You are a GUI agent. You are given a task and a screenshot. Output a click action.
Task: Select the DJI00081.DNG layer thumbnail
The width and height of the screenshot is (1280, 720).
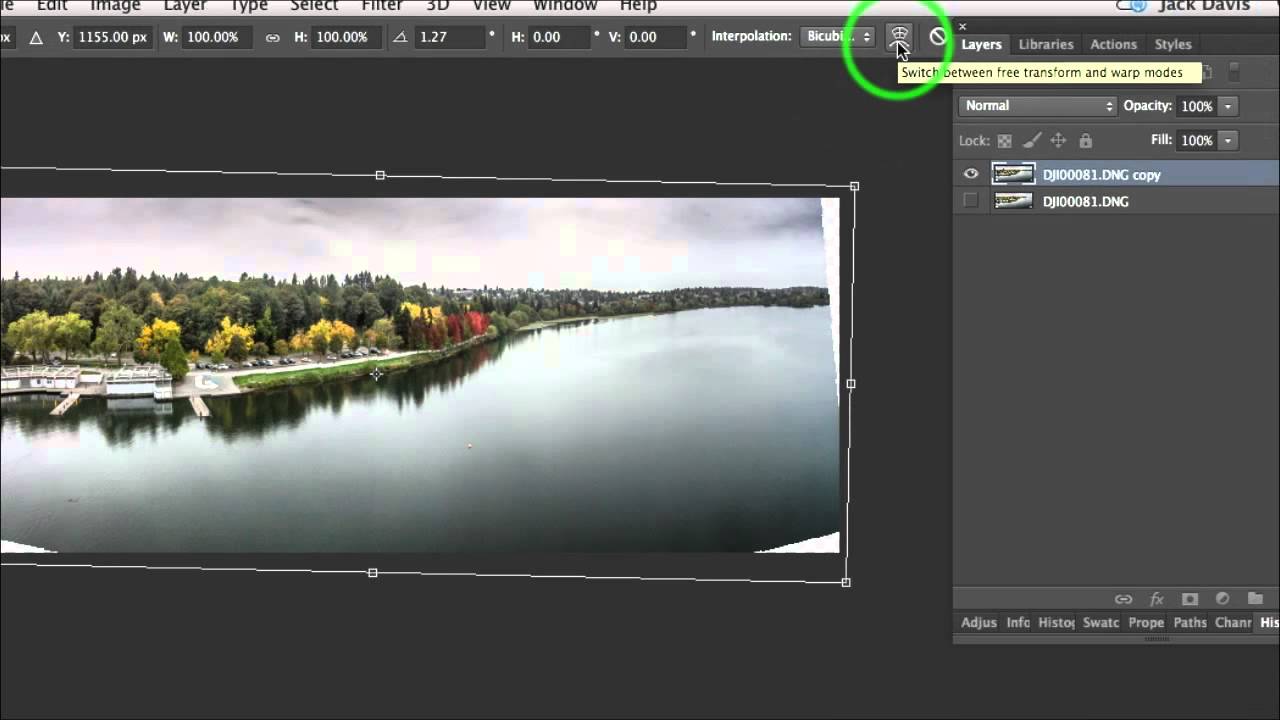1012,201
